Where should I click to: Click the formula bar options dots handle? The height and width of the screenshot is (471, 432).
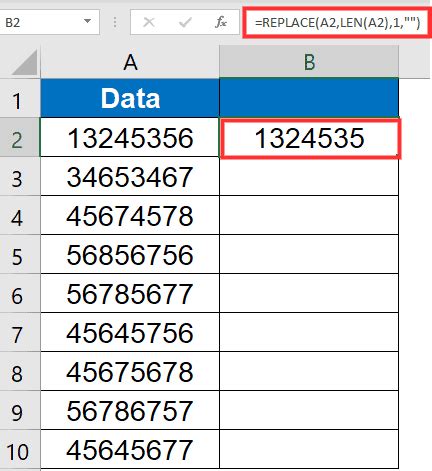pyautogui.click(x=115, y=22)
